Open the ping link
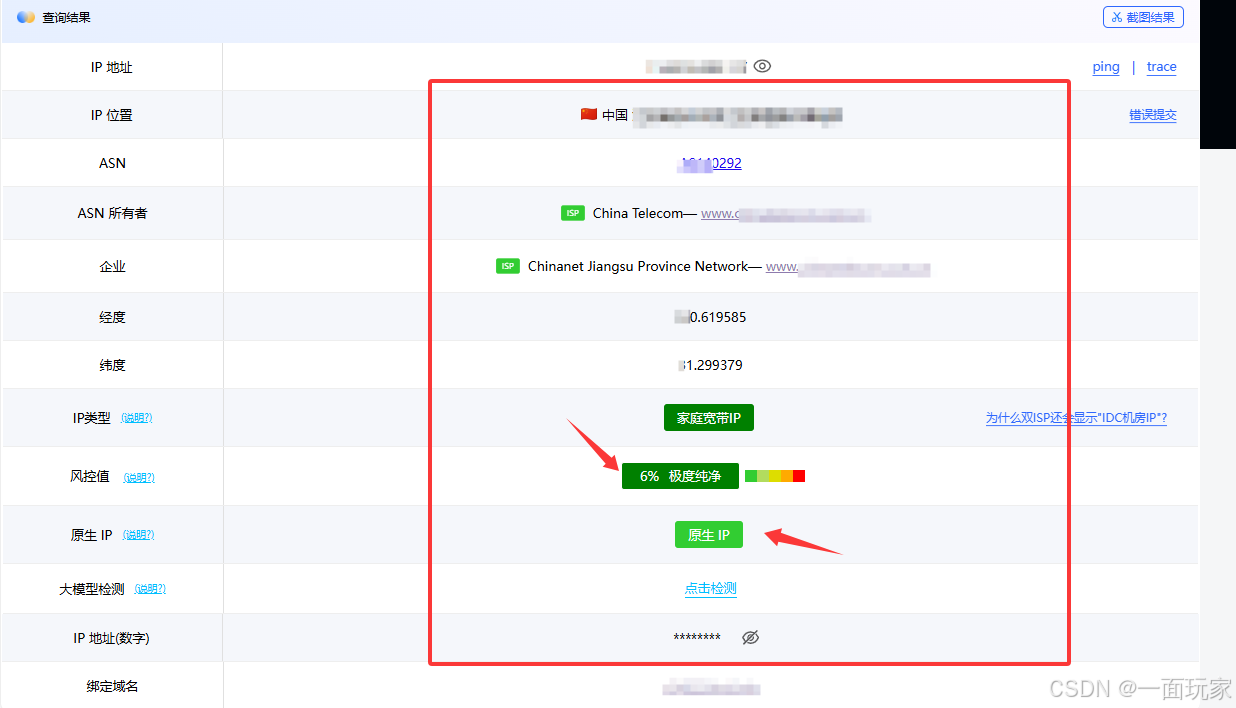 pos(1106,67)
